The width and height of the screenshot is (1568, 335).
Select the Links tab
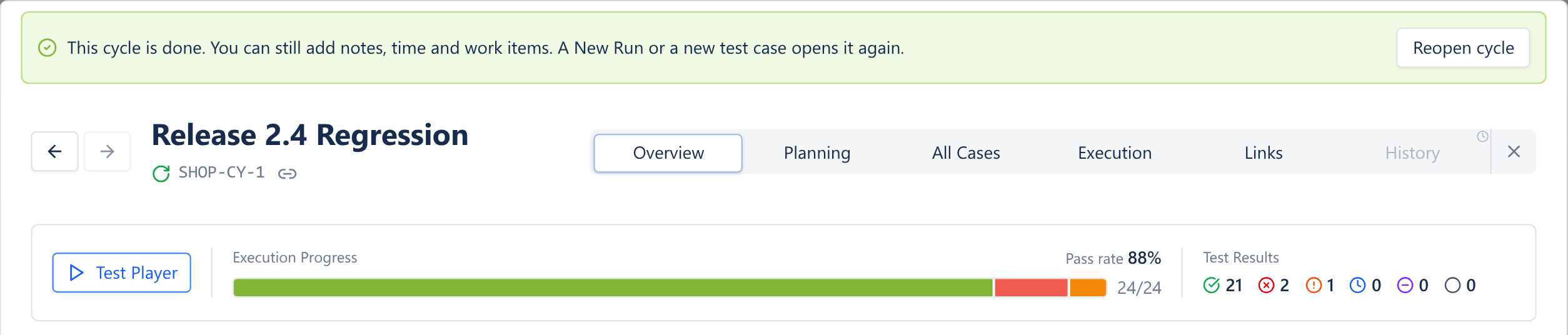1264,153
